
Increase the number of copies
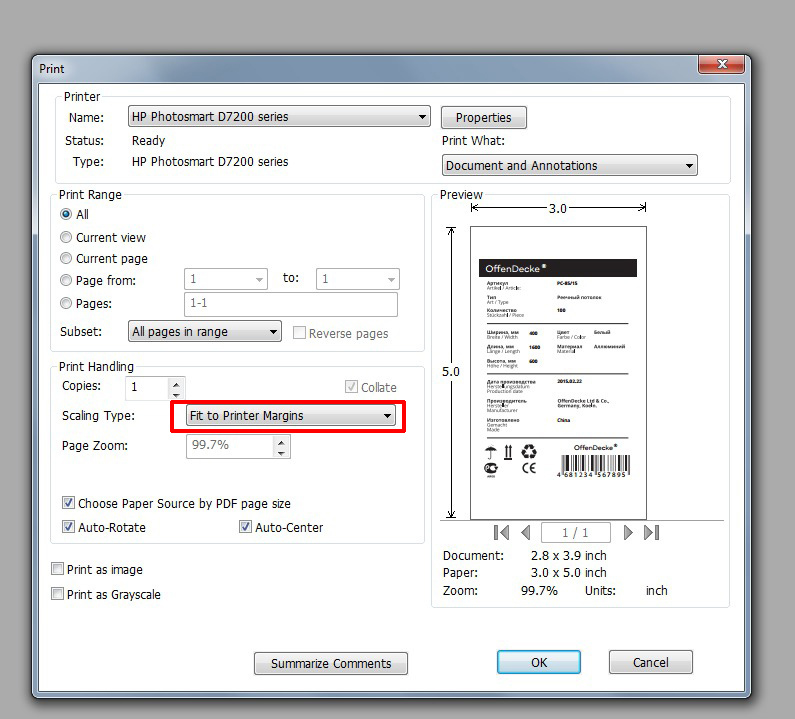tap(177, 382)
